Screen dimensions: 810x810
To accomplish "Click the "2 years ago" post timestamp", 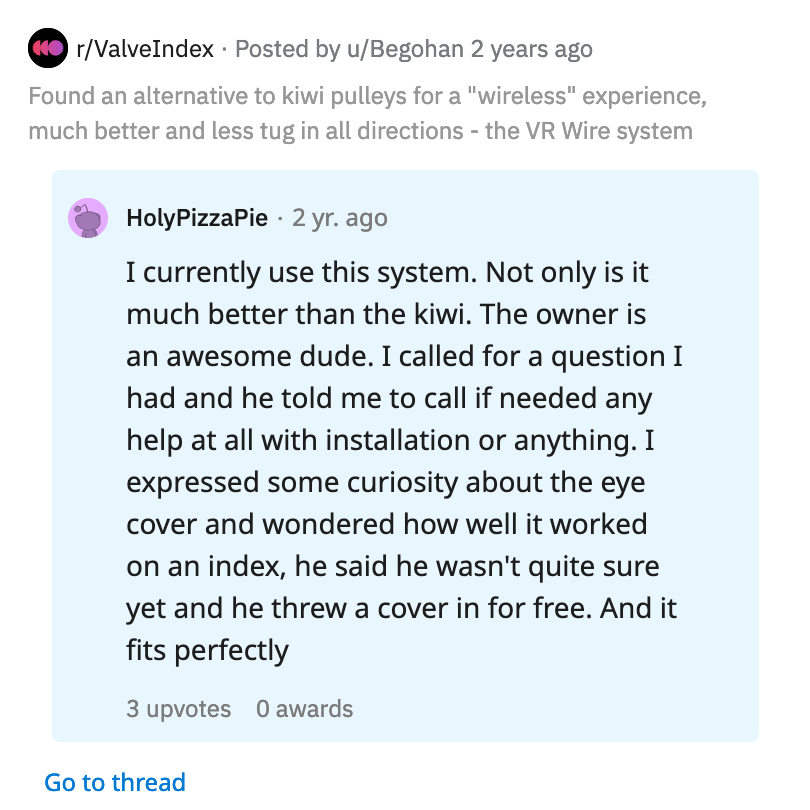I will pyautogui.click(x=531, y=48).
